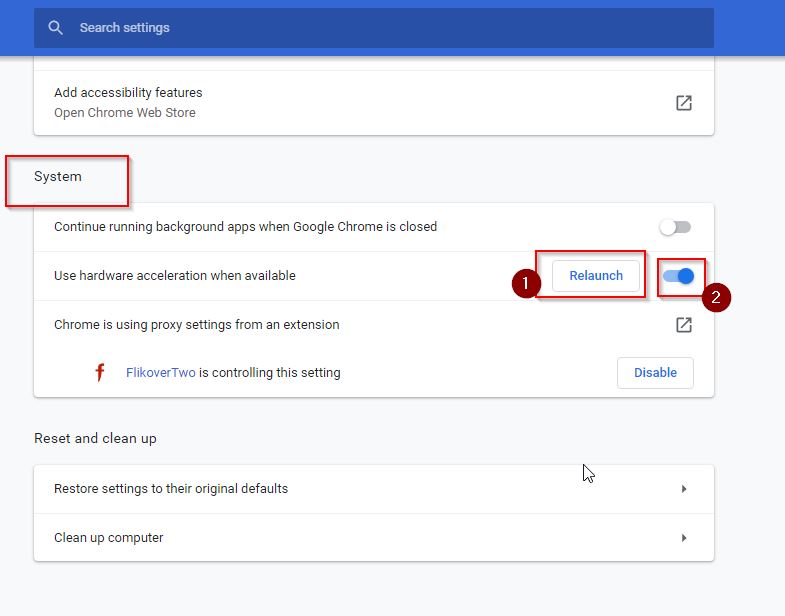Click the System section heading
This screenshot has height=616, width=785.
click(58, 176)
